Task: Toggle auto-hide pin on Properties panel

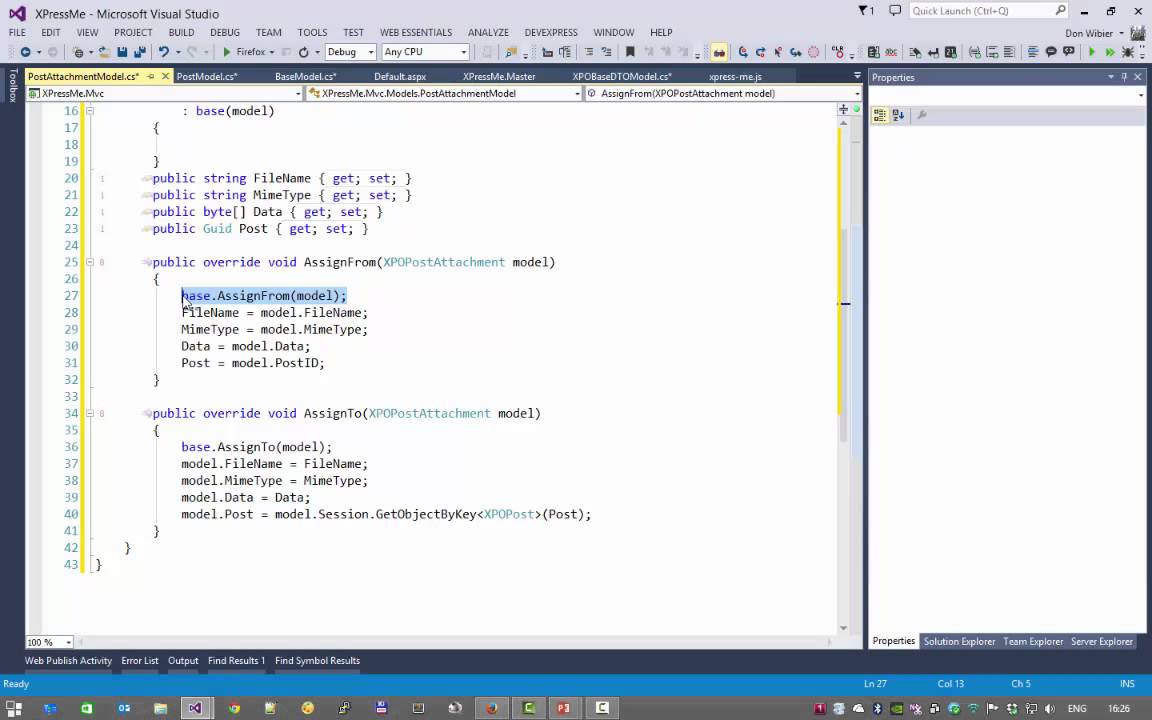Action: pos(1124,77)
